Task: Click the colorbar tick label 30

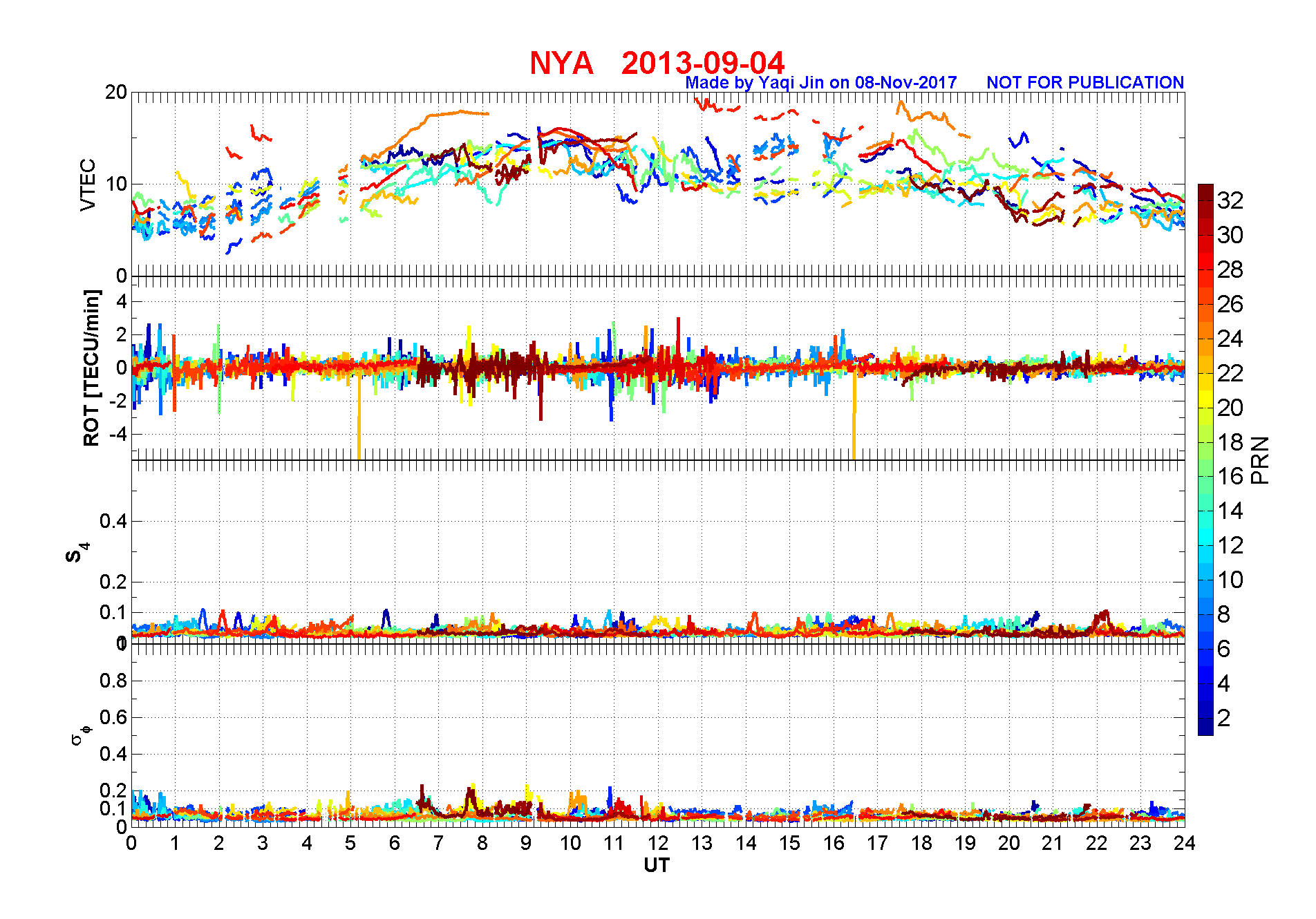Action: point(1230,235)
